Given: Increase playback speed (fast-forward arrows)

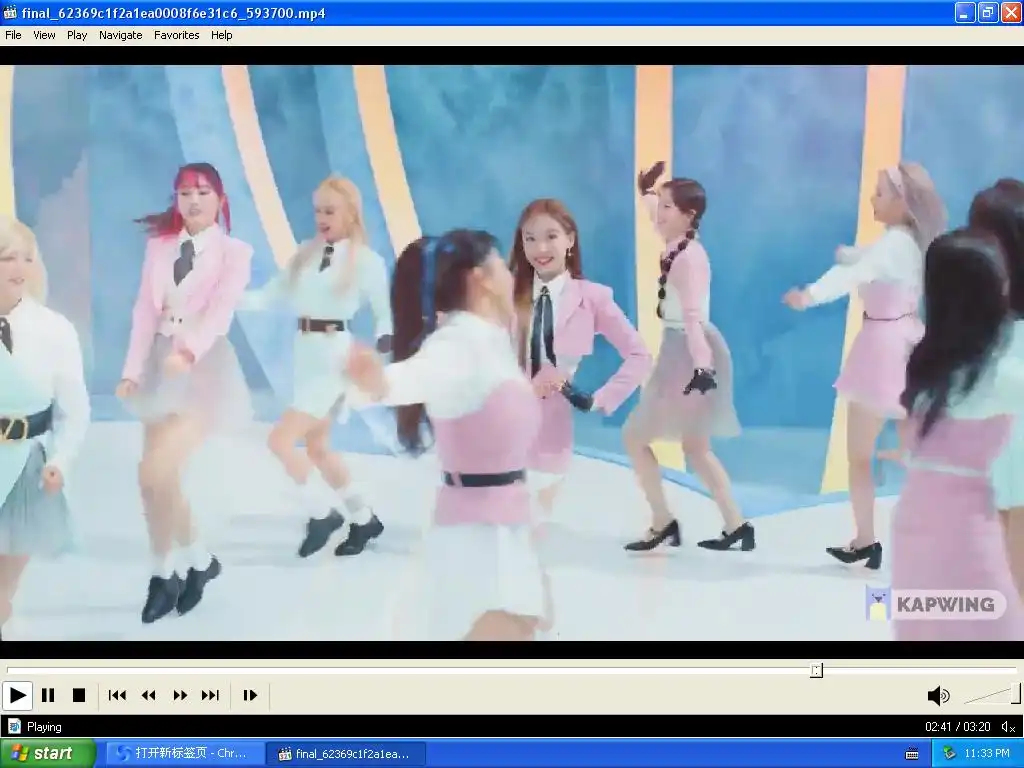Looking at the screenshot, I should click(180, 696).
